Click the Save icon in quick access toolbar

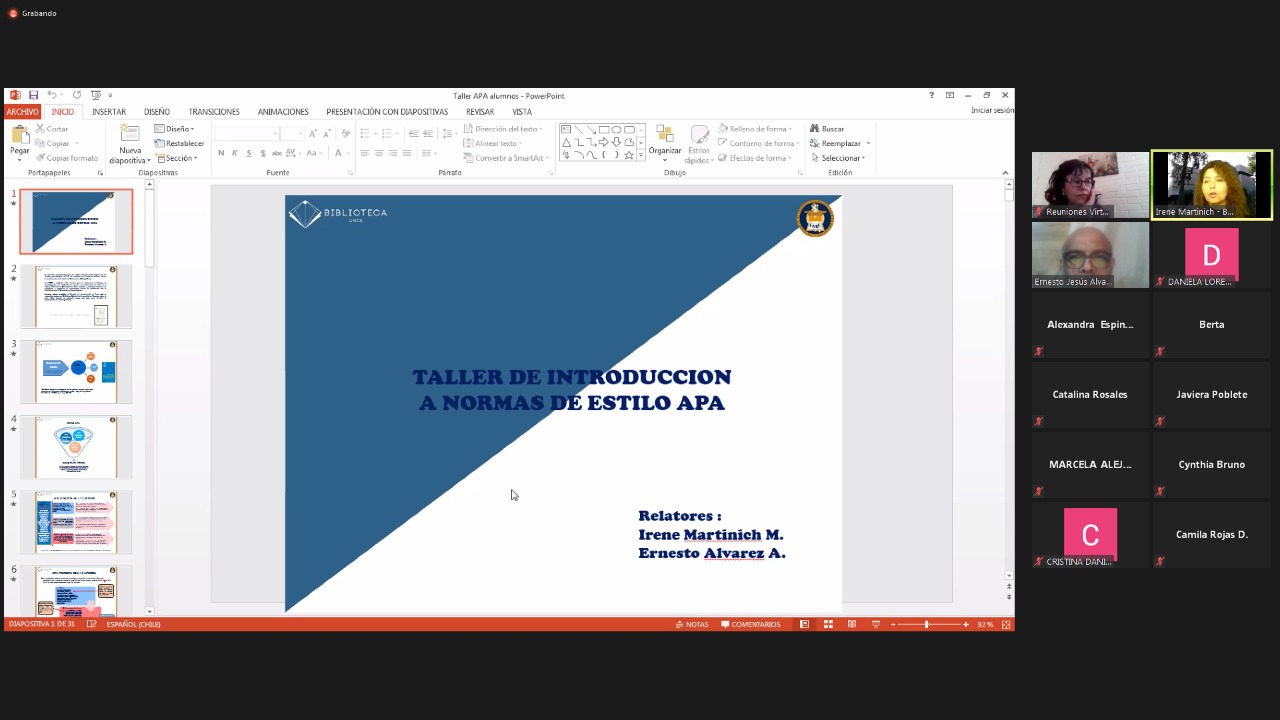tap(33, 95)
